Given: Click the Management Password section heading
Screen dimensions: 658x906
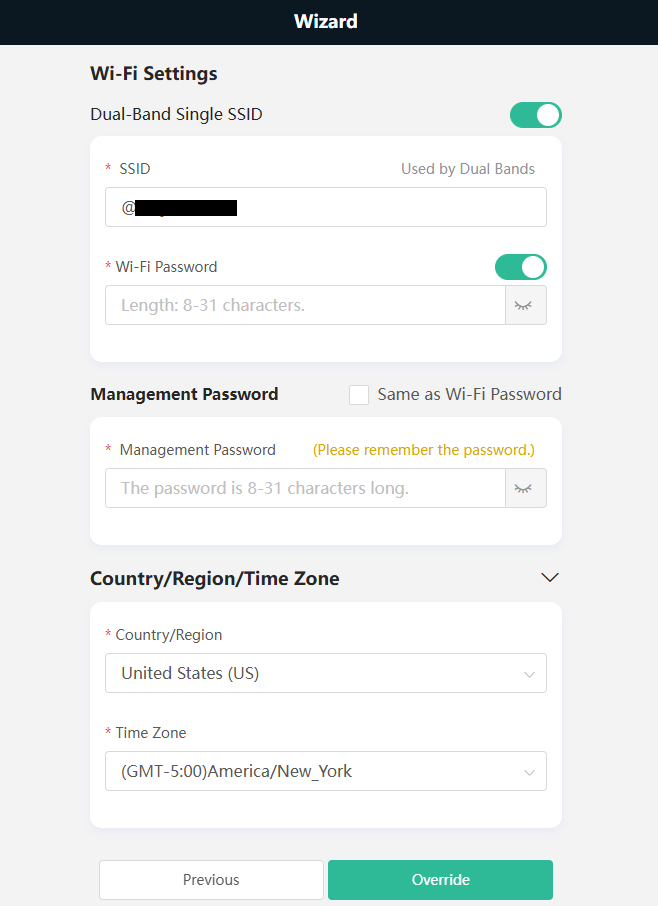Looking at the screenshot, I should click(184, 394).
